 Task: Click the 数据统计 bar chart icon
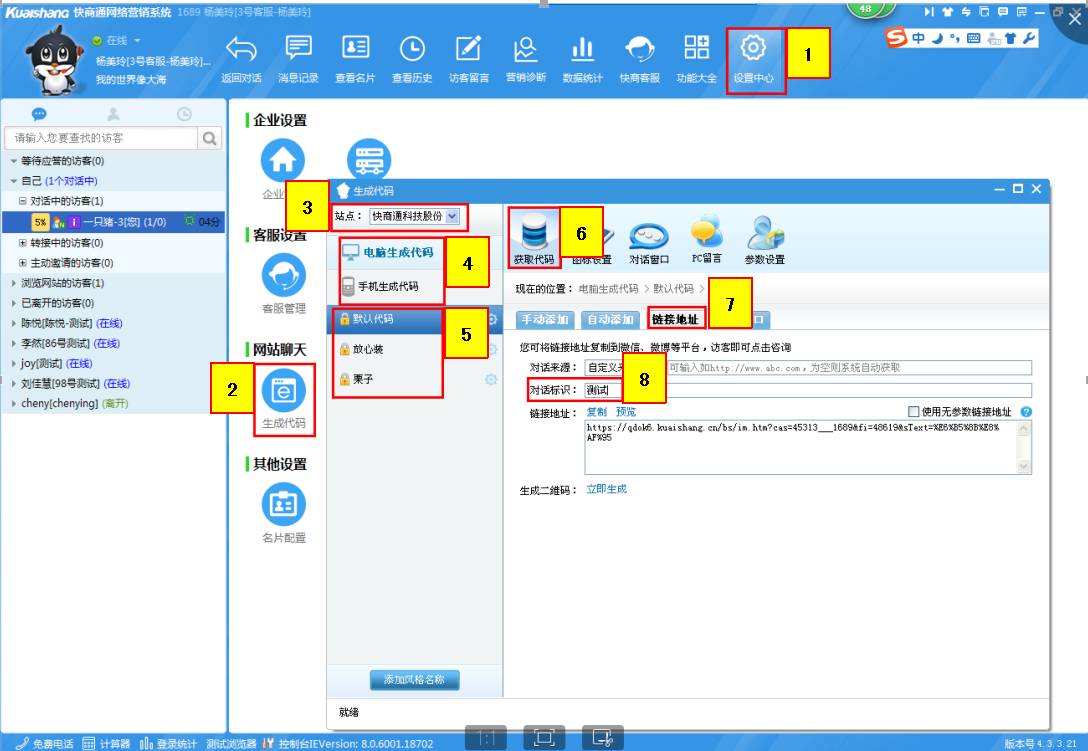(582, 50)
